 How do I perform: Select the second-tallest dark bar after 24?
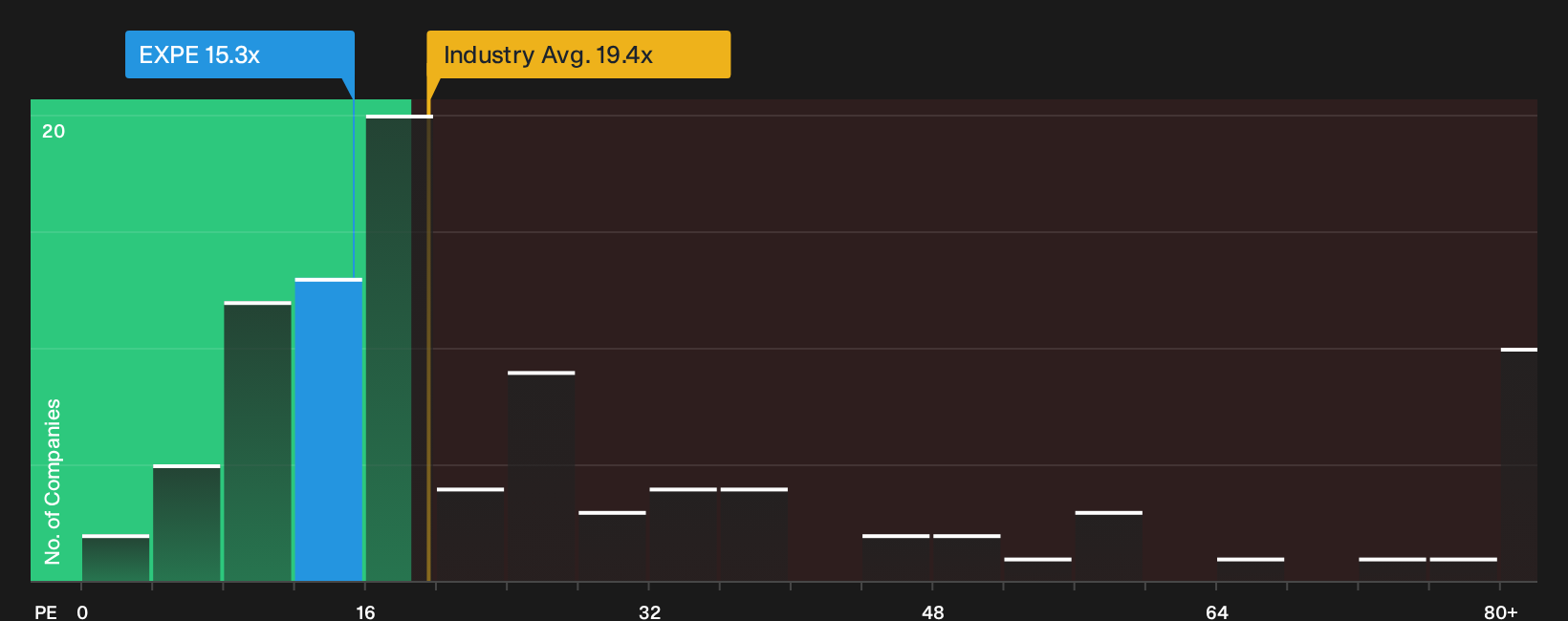tap(541, 476)
